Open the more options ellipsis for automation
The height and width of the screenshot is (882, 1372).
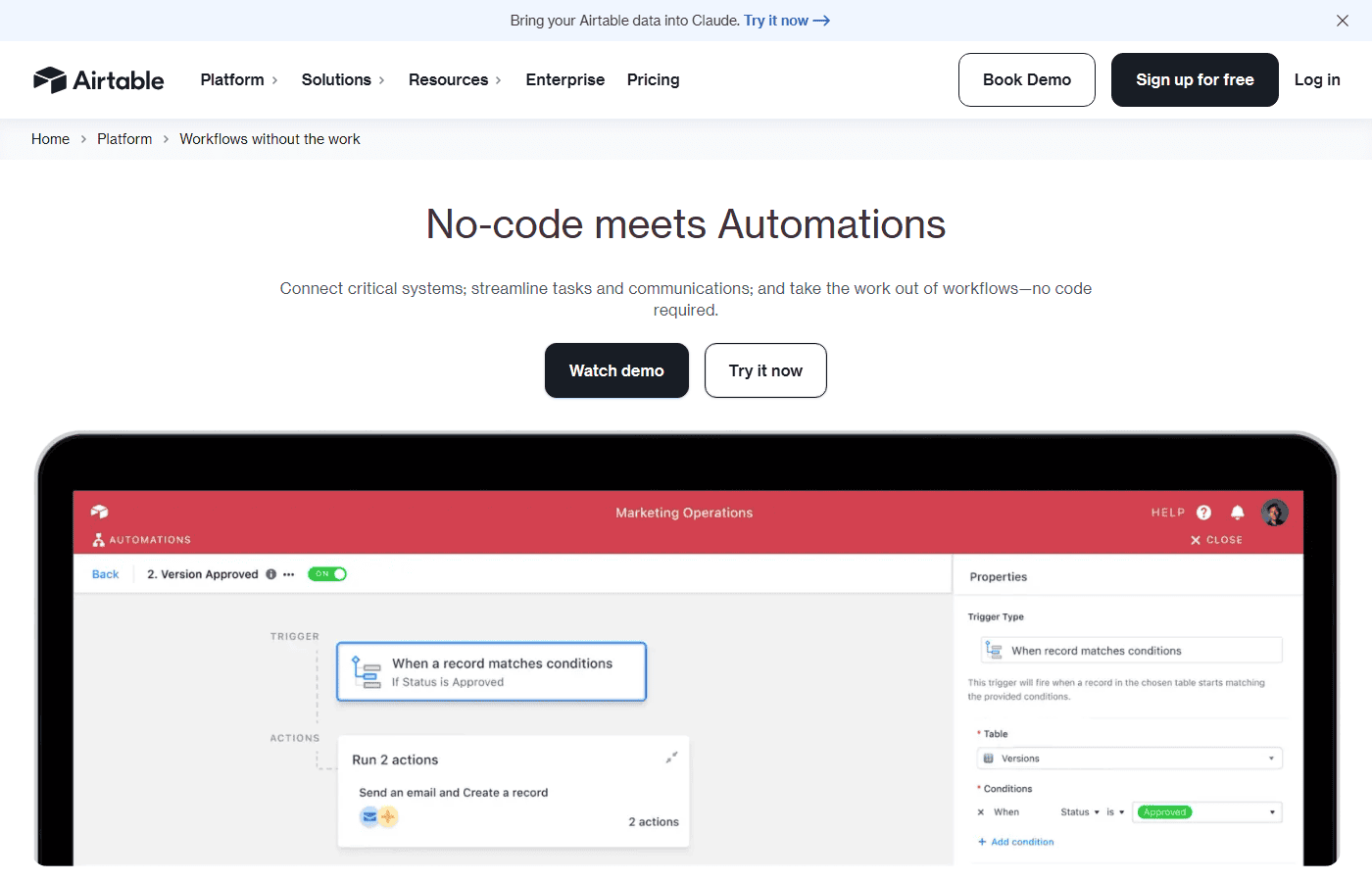coord(289,574)
